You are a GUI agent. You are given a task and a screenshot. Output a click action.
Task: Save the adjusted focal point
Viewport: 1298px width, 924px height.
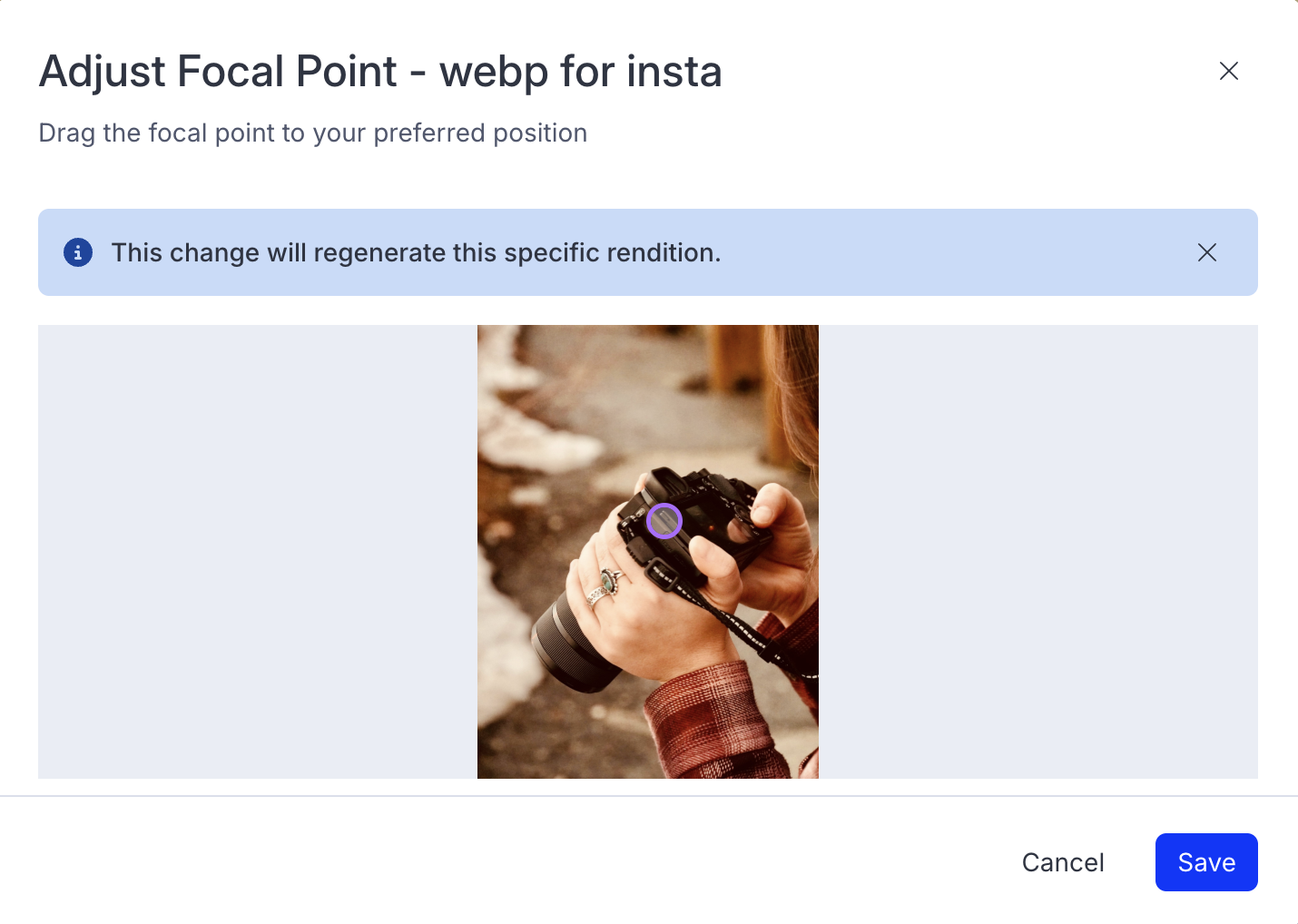click(x=1206, y=862)
